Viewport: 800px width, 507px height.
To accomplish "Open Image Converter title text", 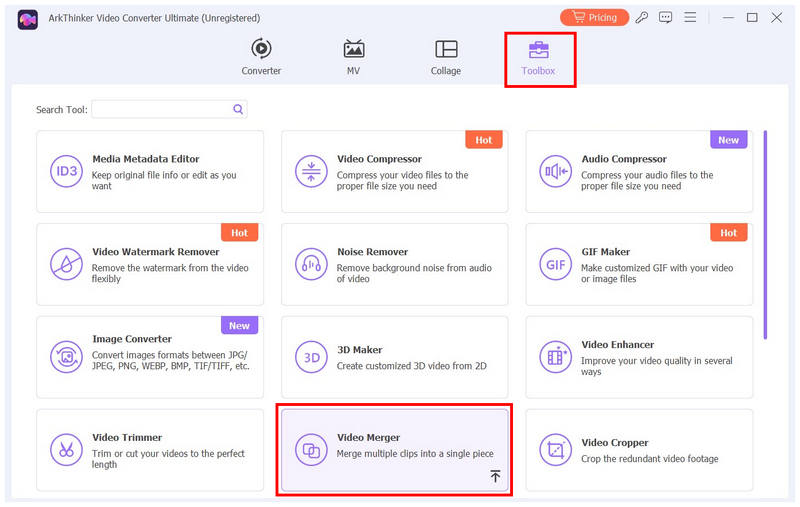I will click(132, 339).
